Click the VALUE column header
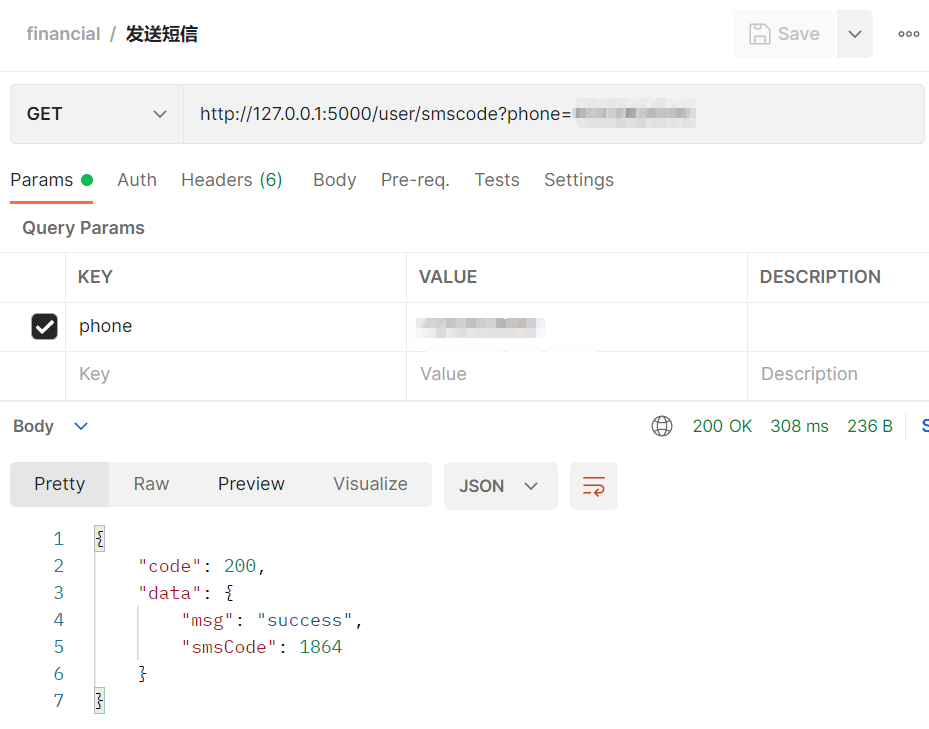 448,277
